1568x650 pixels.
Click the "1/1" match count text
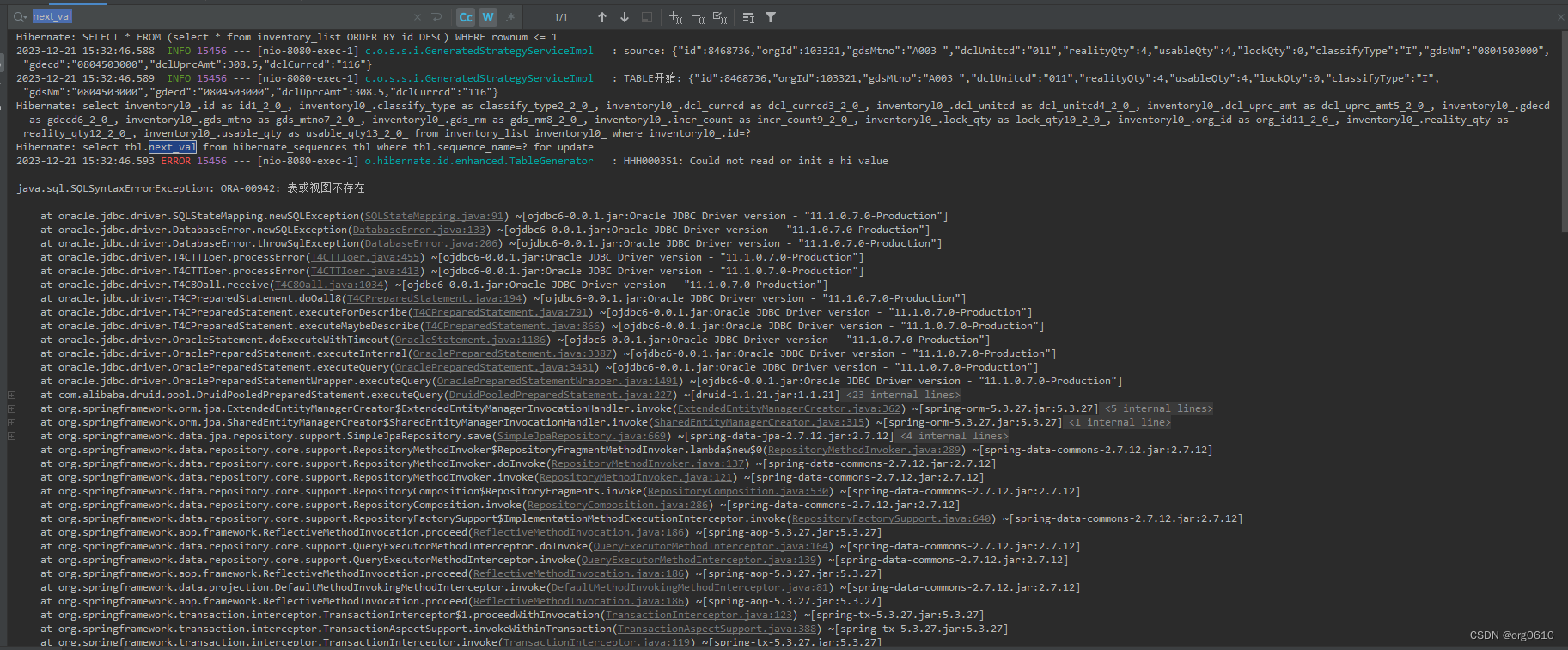pyautogui.click(x=561, y=17)
